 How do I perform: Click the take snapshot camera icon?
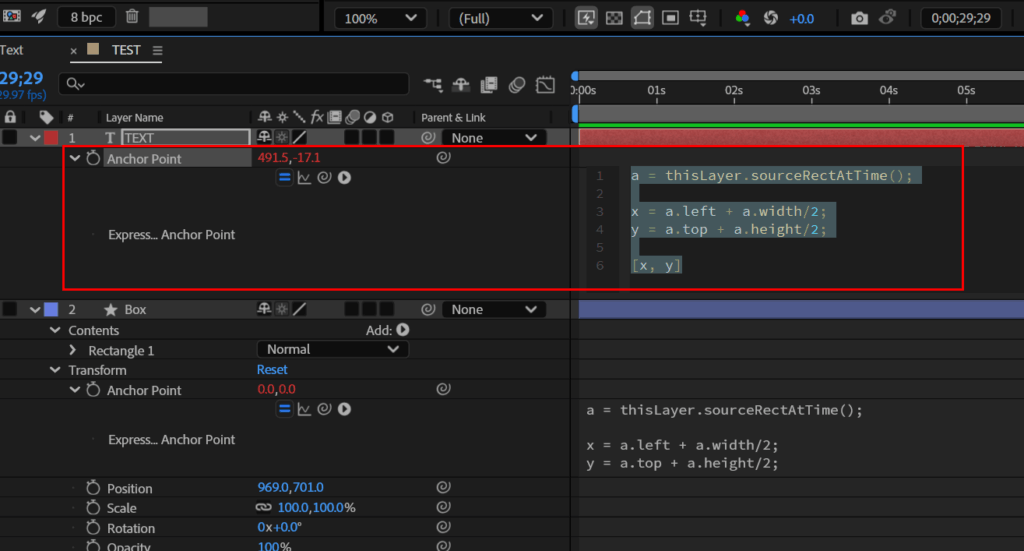point(859,18)
